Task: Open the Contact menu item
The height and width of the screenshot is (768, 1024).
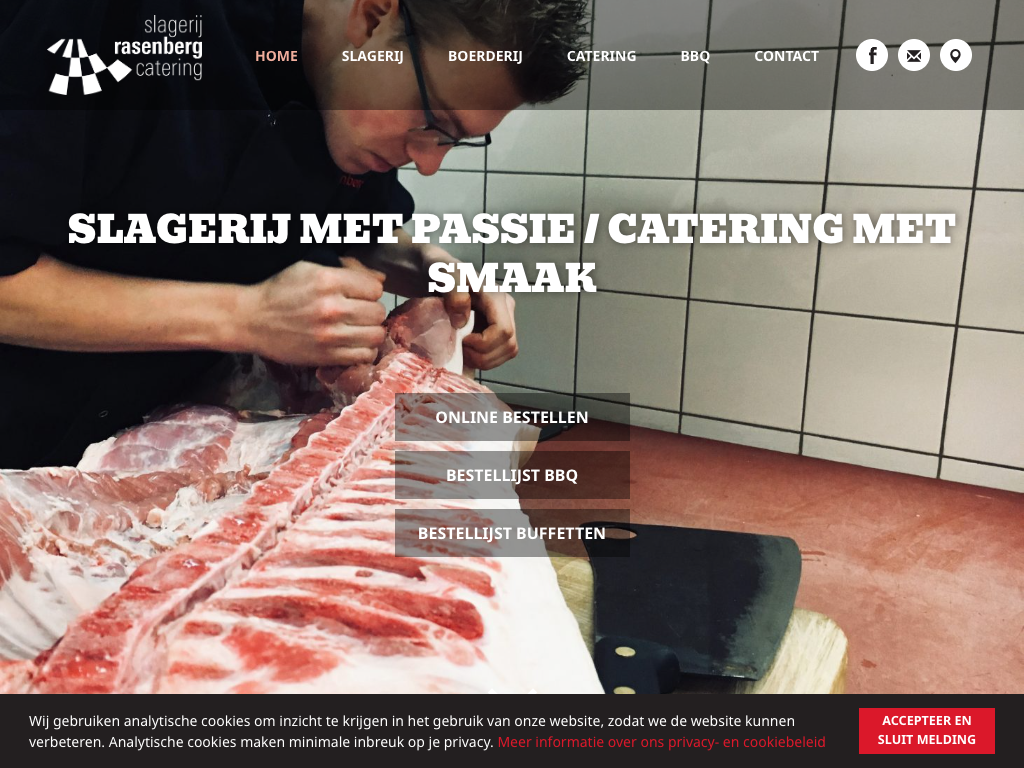Action: click(x=786, y=56)
